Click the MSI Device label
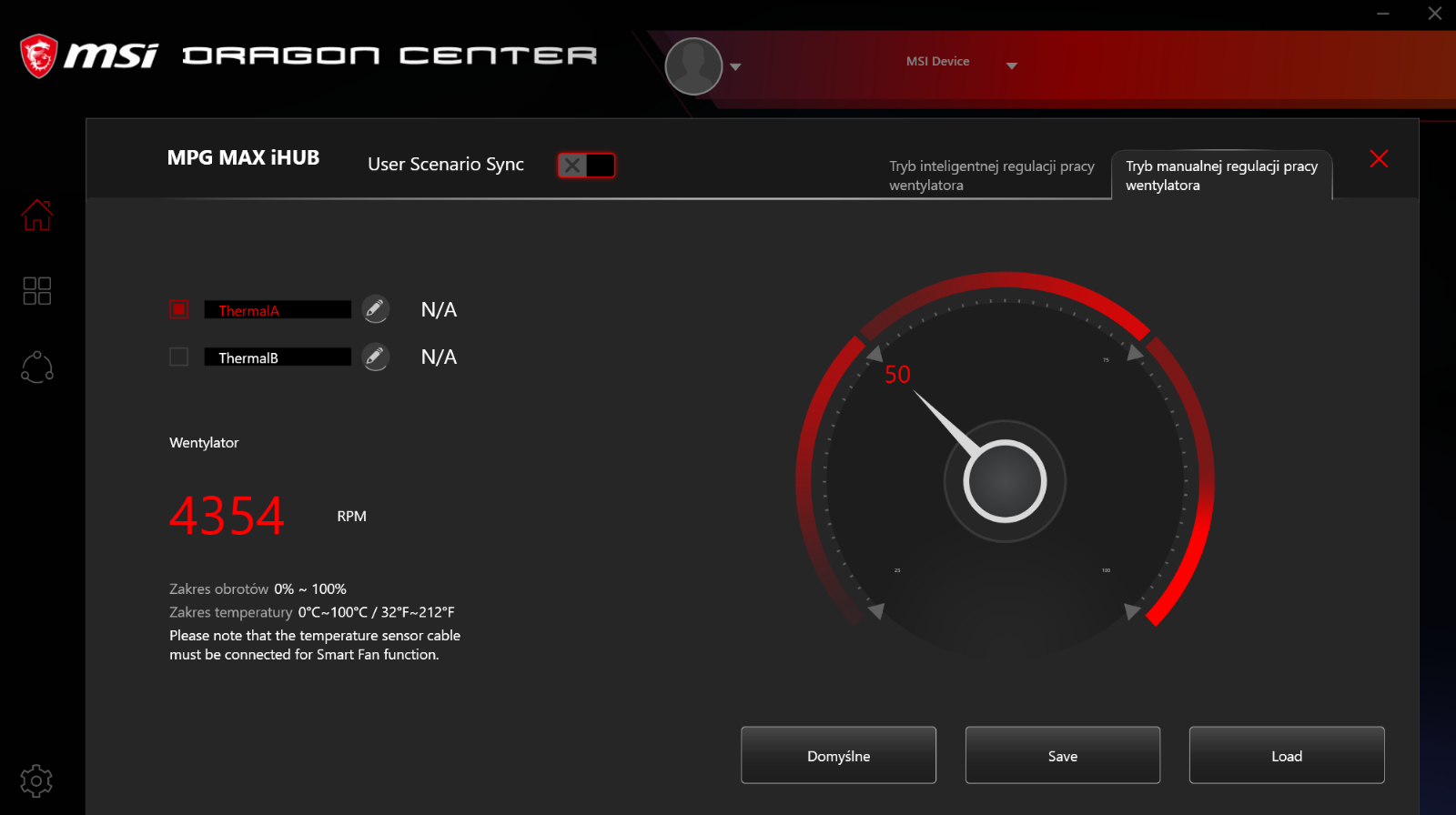This screenshot has height=815, width=1456. pyautogui.click(x=937, y=61)
